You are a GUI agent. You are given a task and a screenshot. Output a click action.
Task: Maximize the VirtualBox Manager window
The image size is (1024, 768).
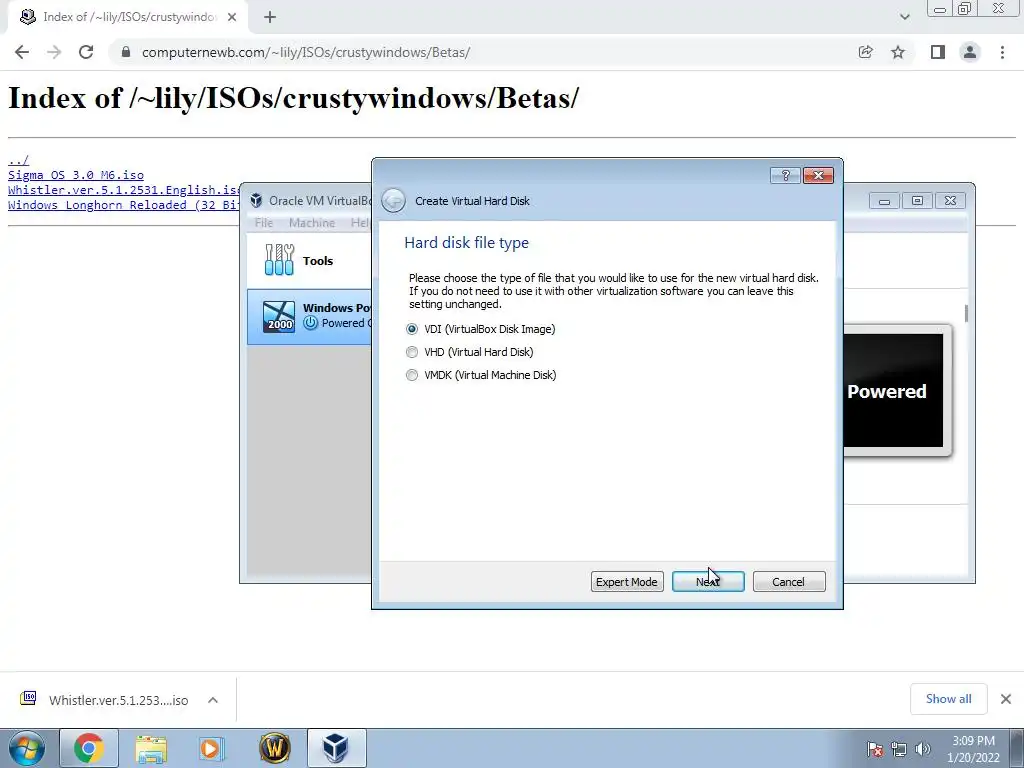(x=917, y=200)
